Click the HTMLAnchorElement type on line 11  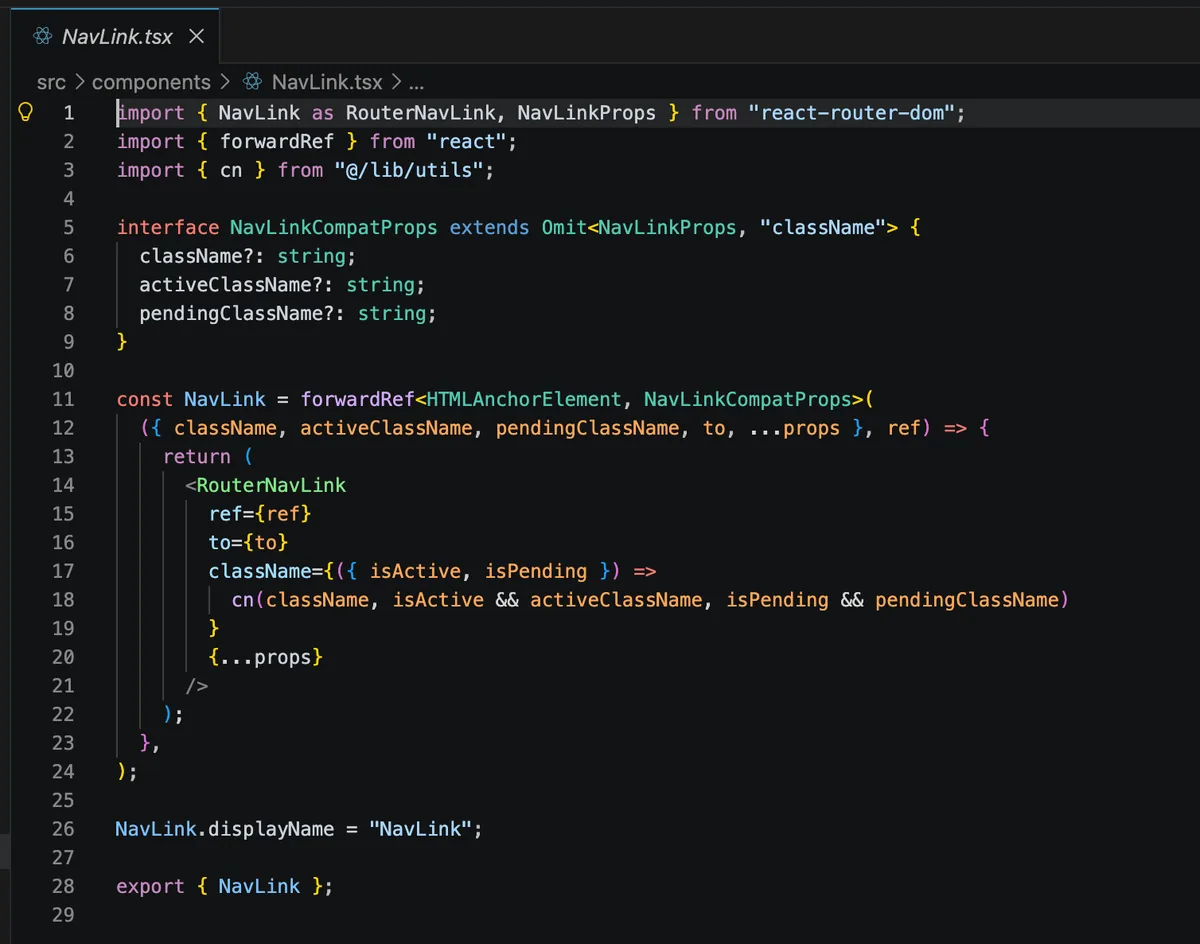tap(525, 399)
